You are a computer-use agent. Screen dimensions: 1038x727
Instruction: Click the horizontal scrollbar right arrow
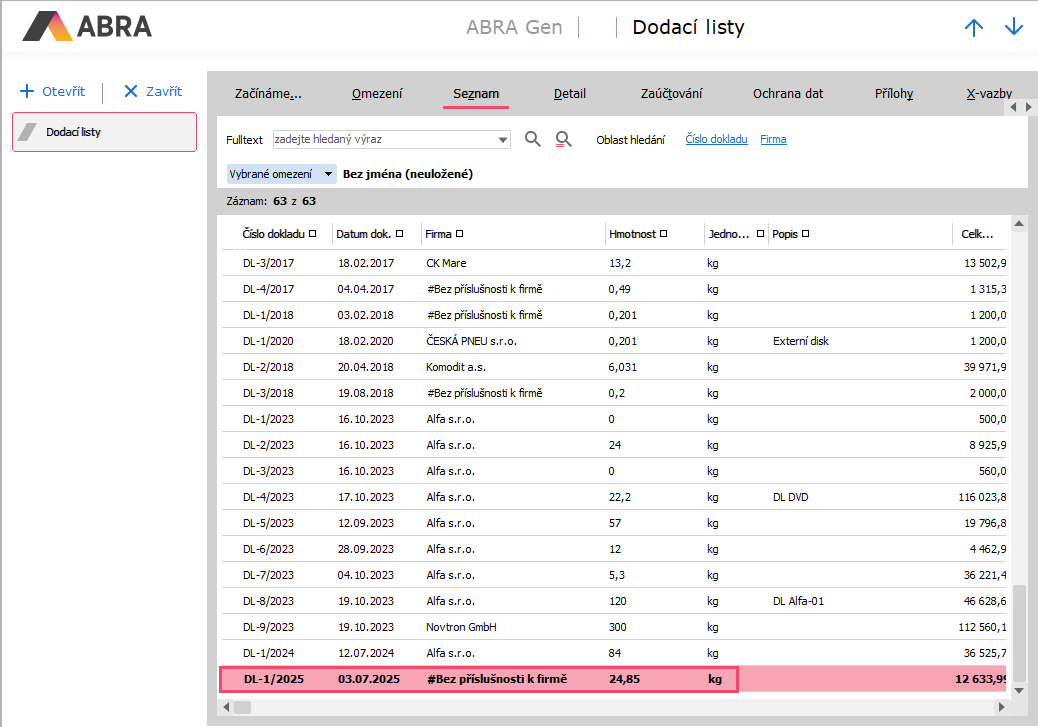[x=1001, y=707]
